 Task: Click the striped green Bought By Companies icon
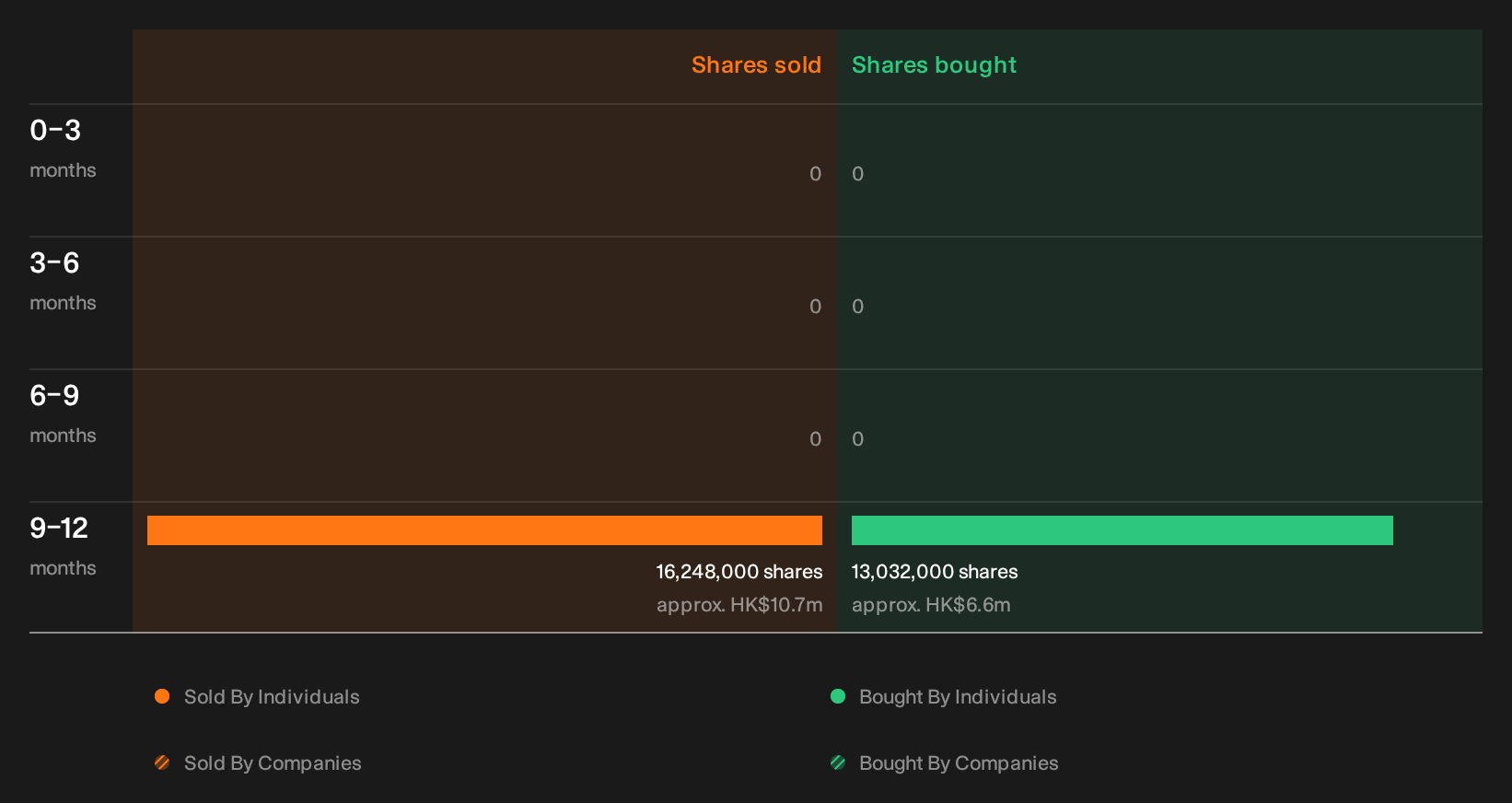click(x=838, y=762)
